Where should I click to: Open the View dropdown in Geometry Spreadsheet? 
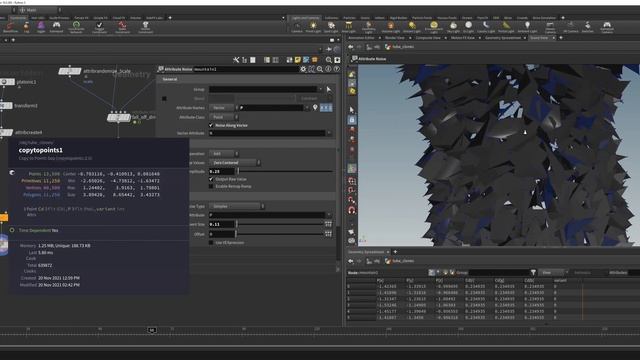(x=553, y=272)
